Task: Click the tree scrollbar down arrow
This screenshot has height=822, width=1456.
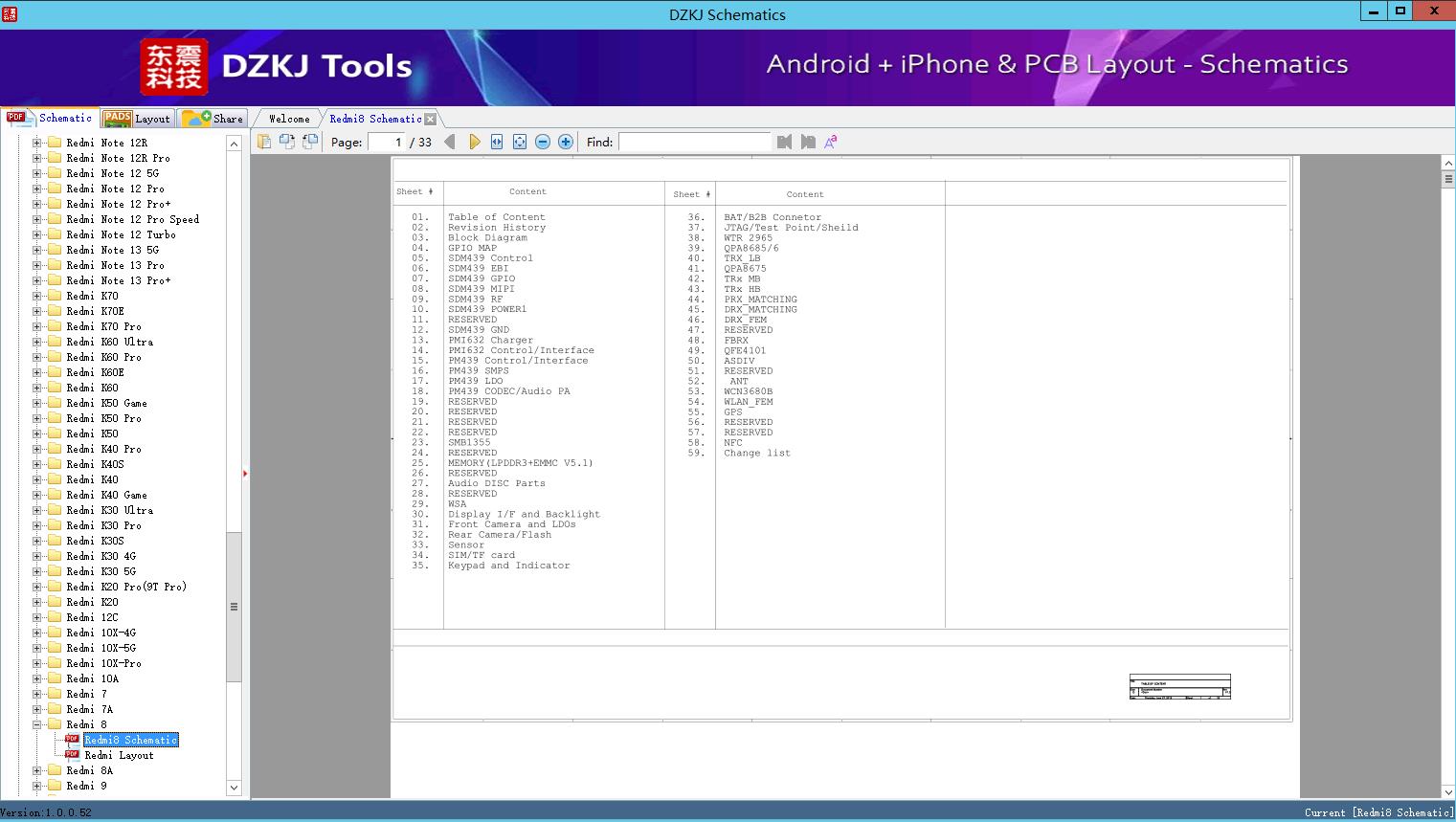Action: tap(234, 788)
